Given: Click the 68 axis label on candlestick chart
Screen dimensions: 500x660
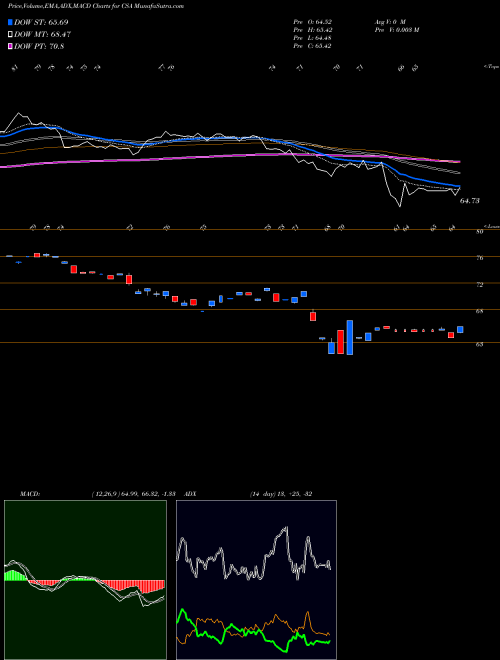Looking at the screenshot, I should pos(479,311).
